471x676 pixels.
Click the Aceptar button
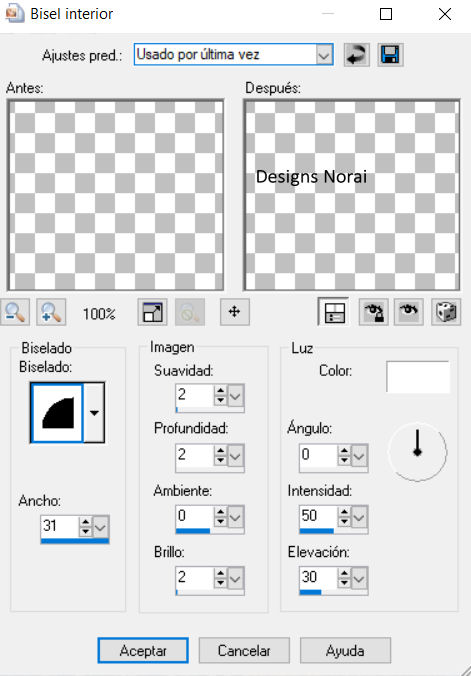click(x=143, y=650)
